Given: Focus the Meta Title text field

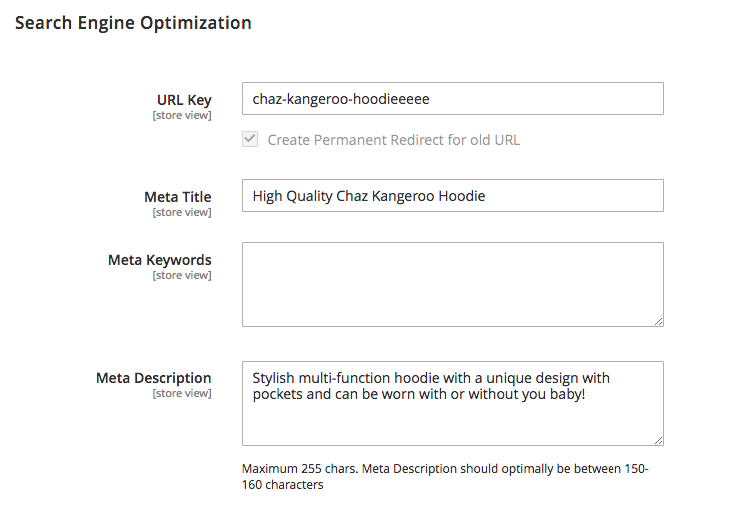Looking at the screenshot, I should tap(452, 196).
